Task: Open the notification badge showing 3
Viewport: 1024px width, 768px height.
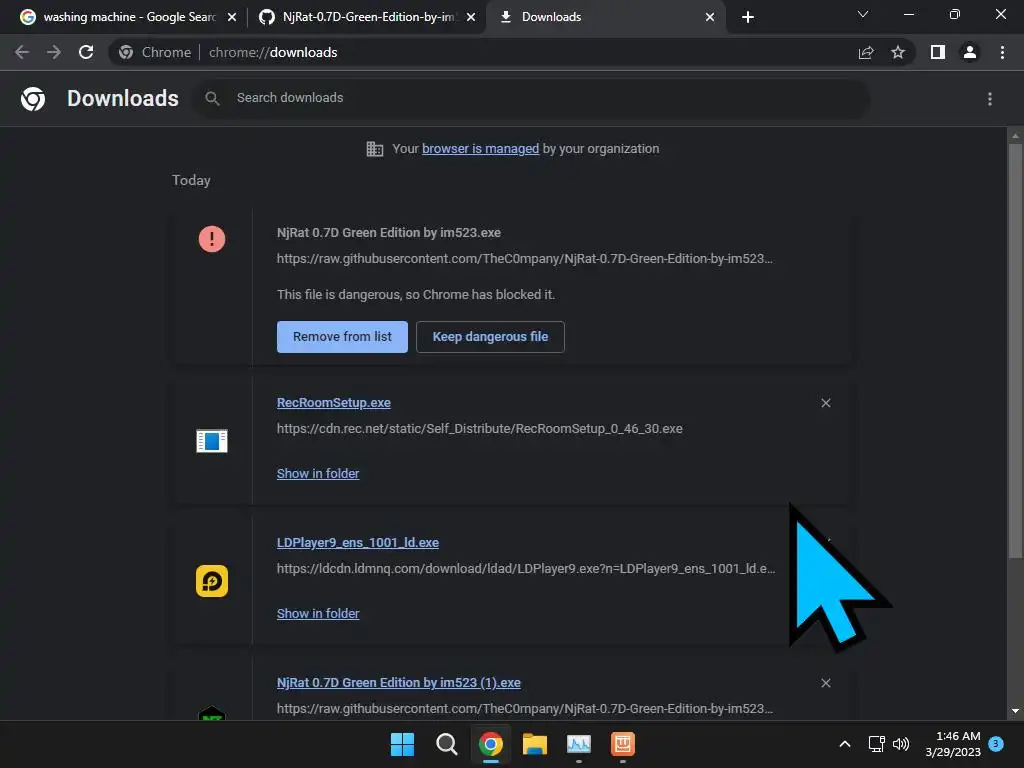Action: 996,744
